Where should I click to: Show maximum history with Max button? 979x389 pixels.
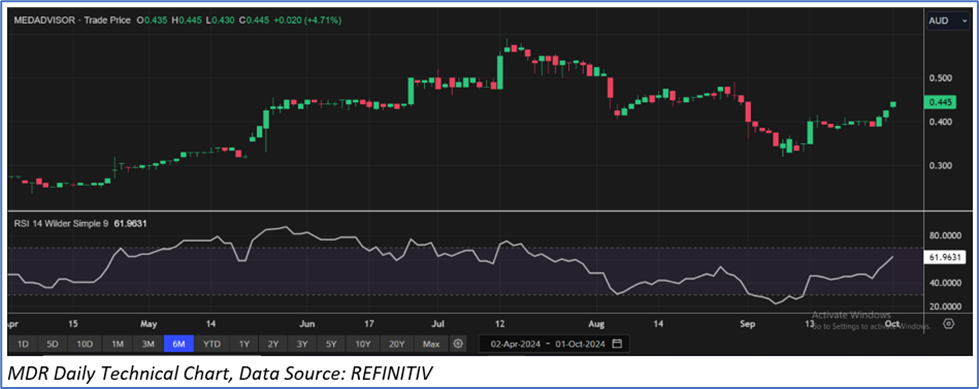tap(431, 343)
